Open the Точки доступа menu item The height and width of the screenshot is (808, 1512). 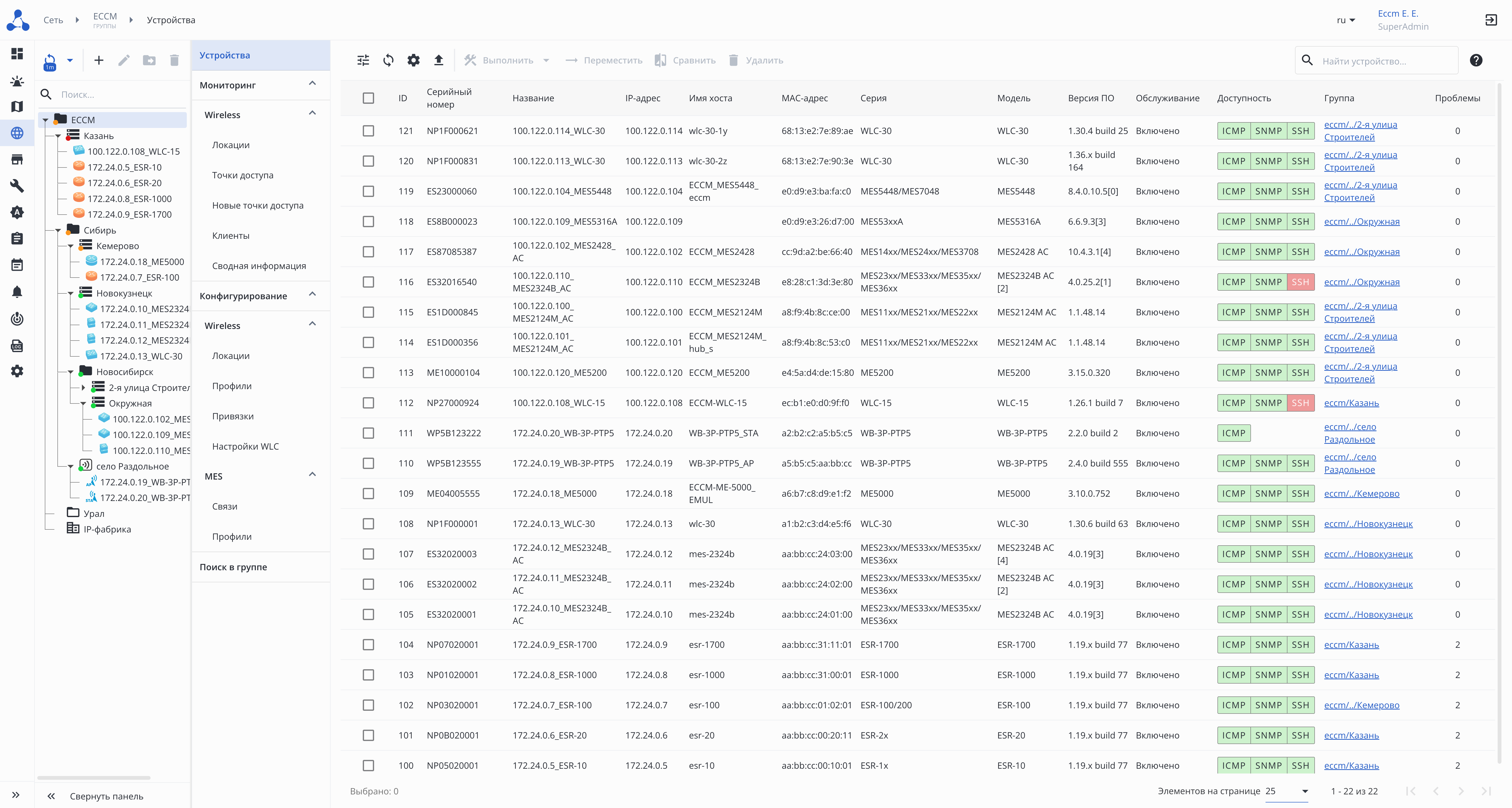point(242,175)
